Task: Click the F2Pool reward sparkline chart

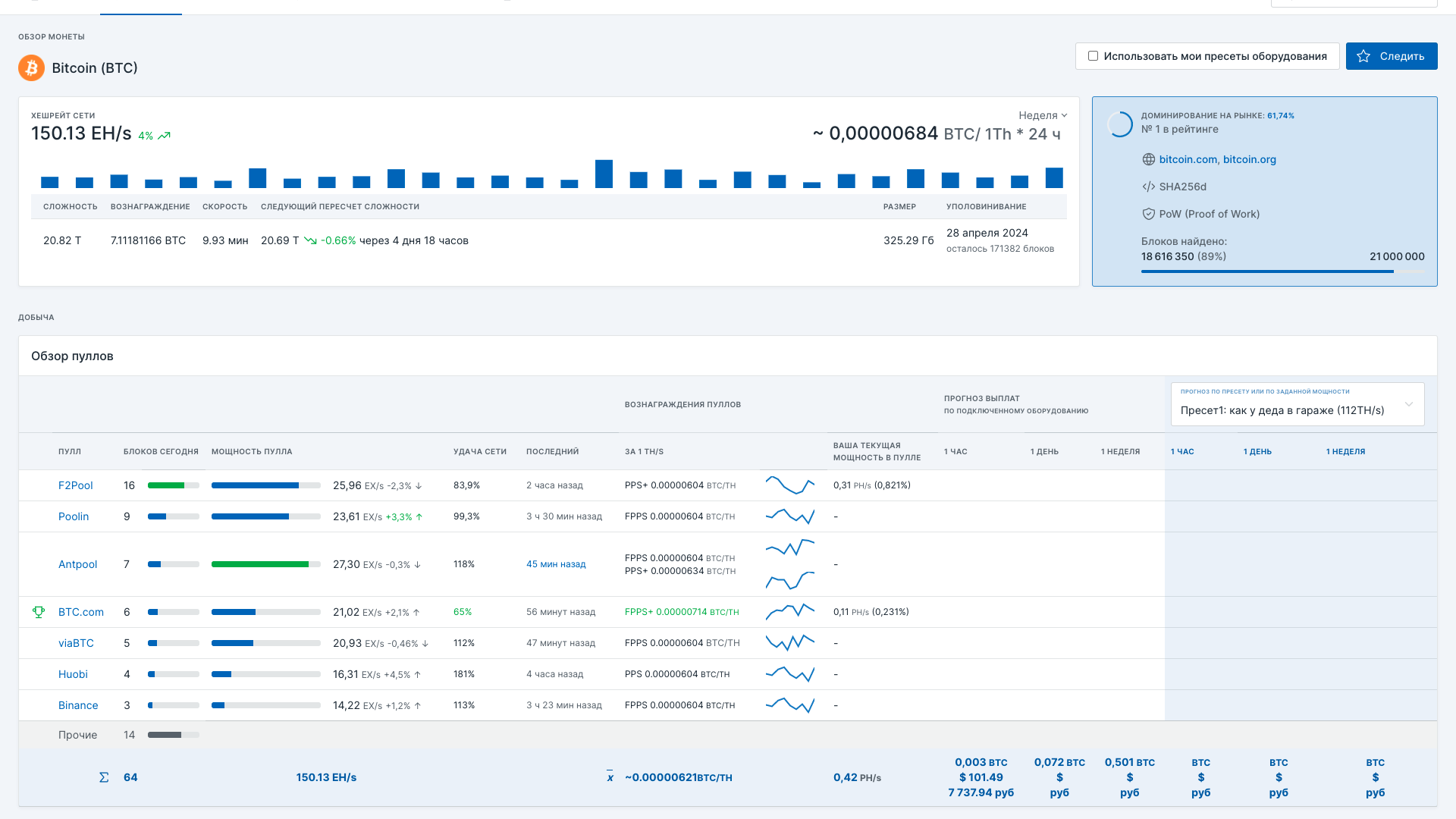Action: pyautogui.click(x=790, y=485)
